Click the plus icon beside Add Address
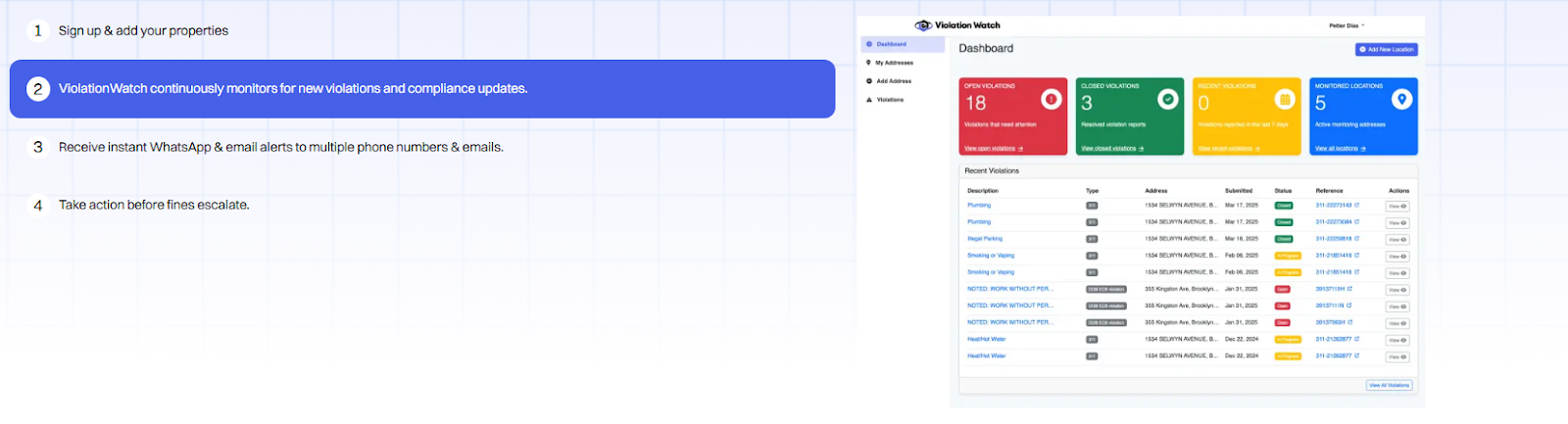The image size is (1568, 424). point(868,81)
